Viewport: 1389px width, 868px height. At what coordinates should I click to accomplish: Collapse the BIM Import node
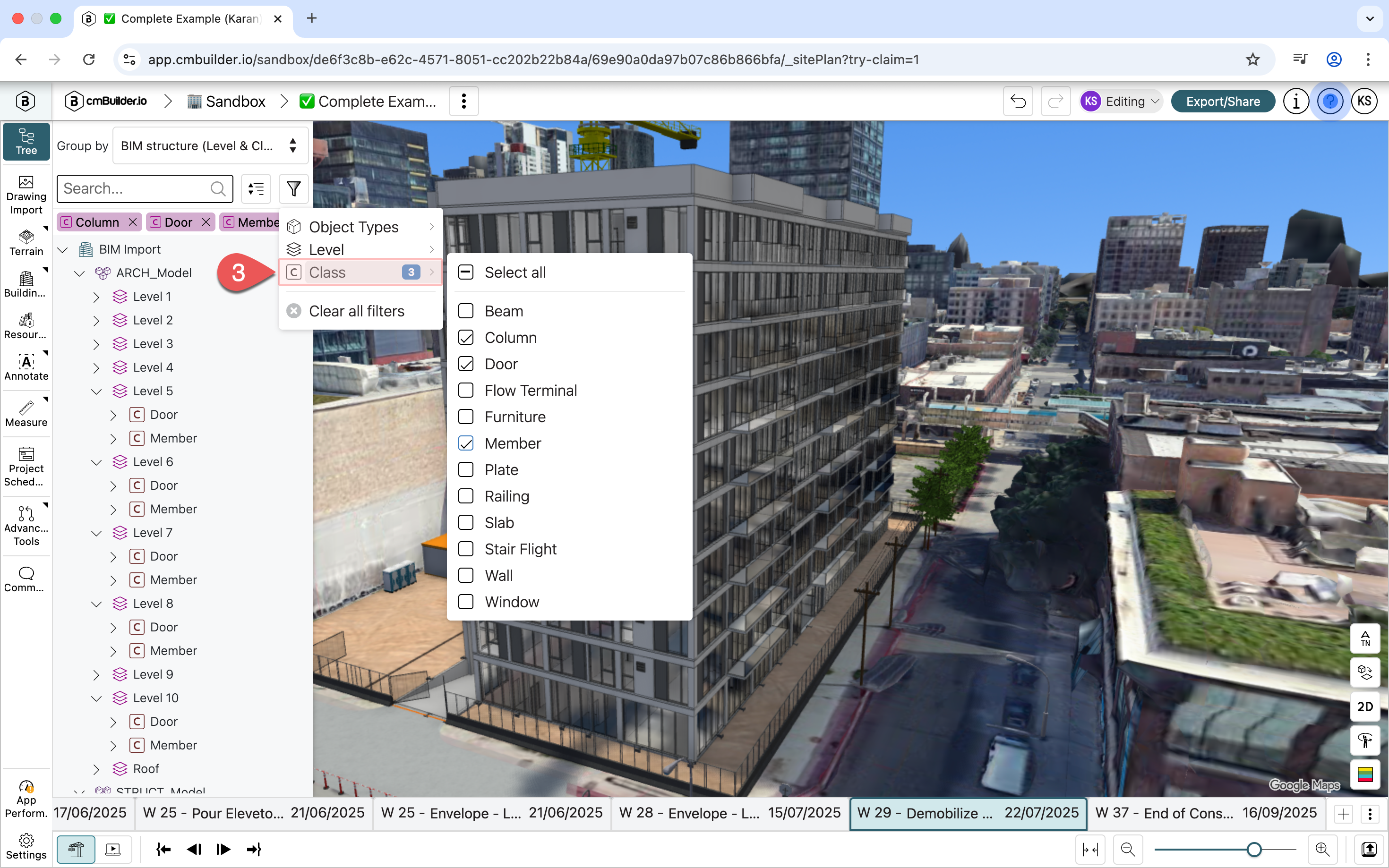tap(63, 250)
